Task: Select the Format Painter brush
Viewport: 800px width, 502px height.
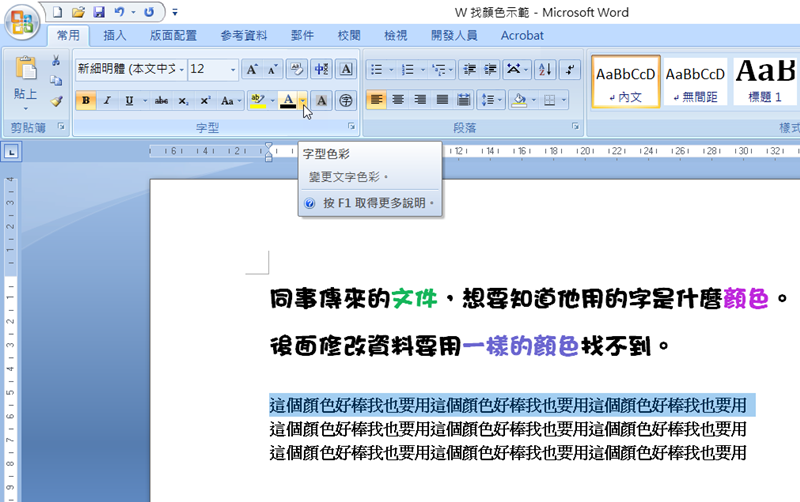Action: (x=56, y=101)
